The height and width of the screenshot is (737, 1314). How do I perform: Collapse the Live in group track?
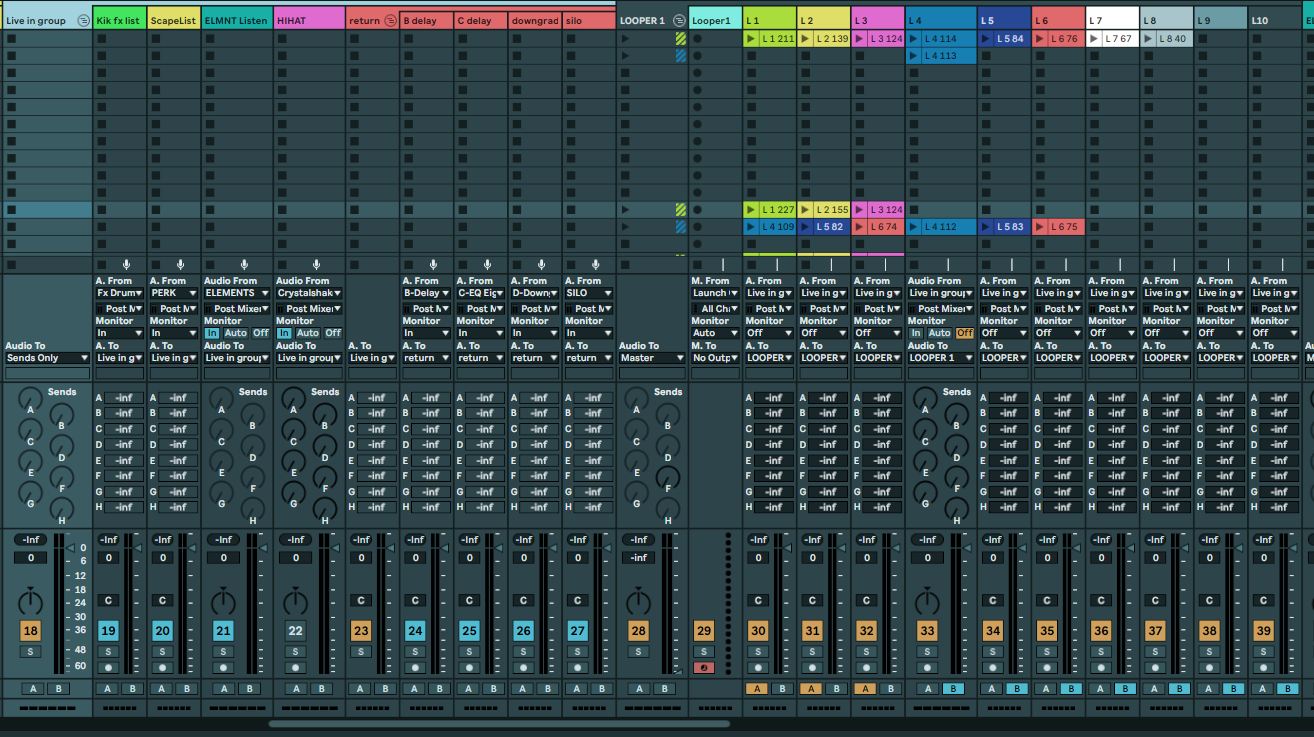[x=83, y=20]
